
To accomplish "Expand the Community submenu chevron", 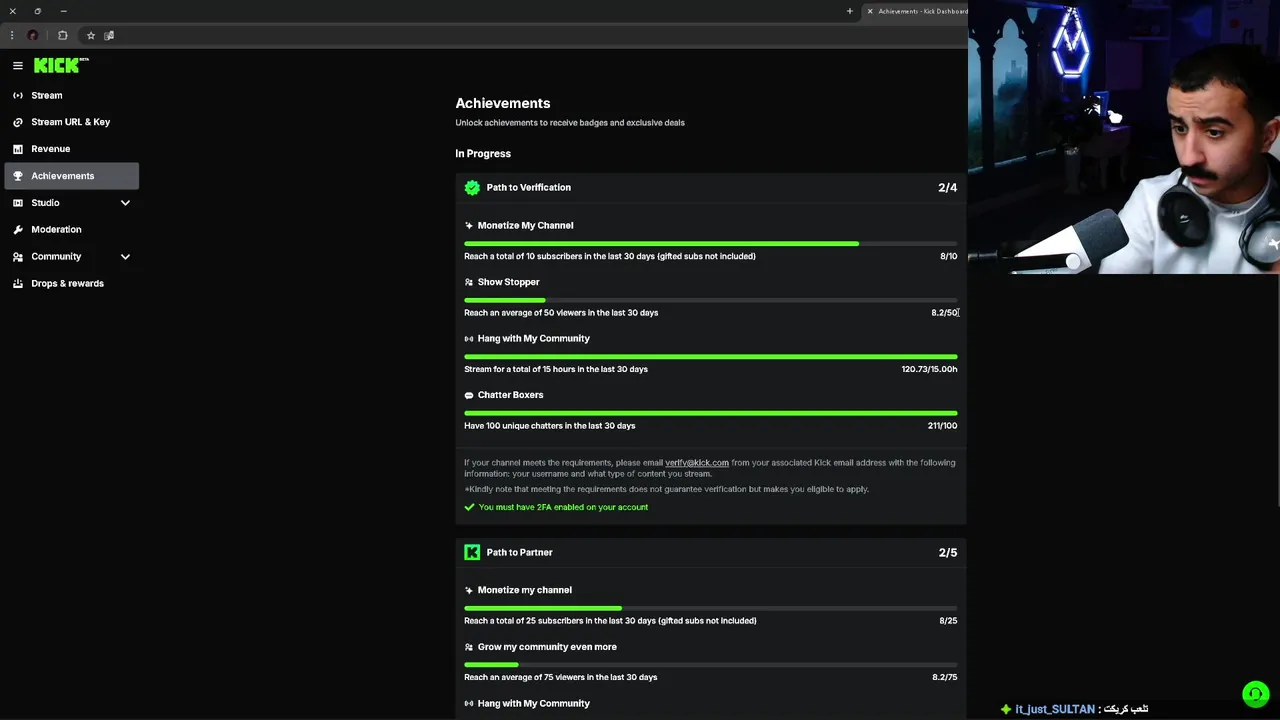I will [125, 257].
